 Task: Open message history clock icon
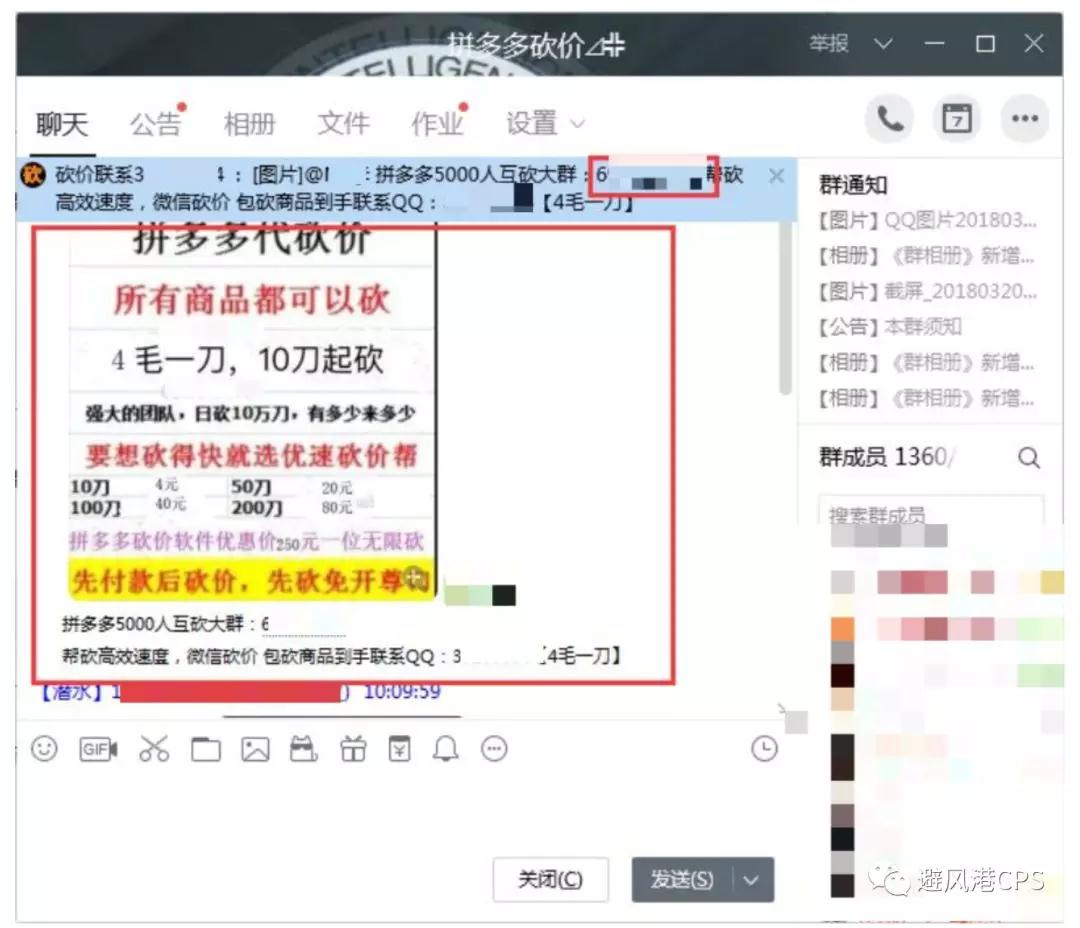764,748
